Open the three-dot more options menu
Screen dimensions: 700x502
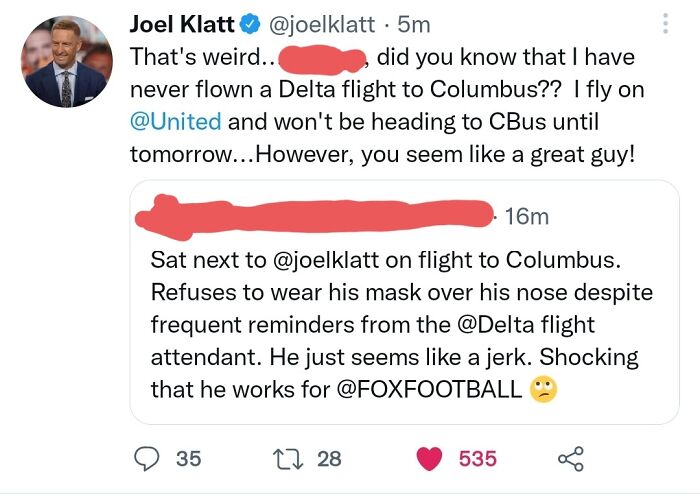[x=667, y=24]
